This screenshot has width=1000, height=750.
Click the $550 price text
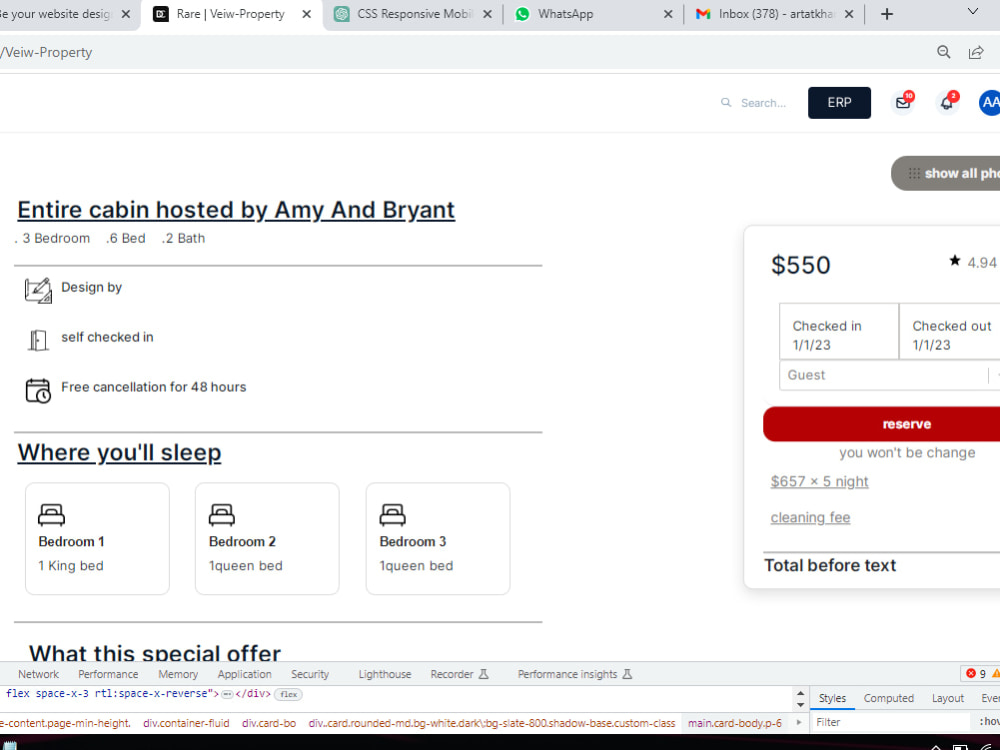801,265
